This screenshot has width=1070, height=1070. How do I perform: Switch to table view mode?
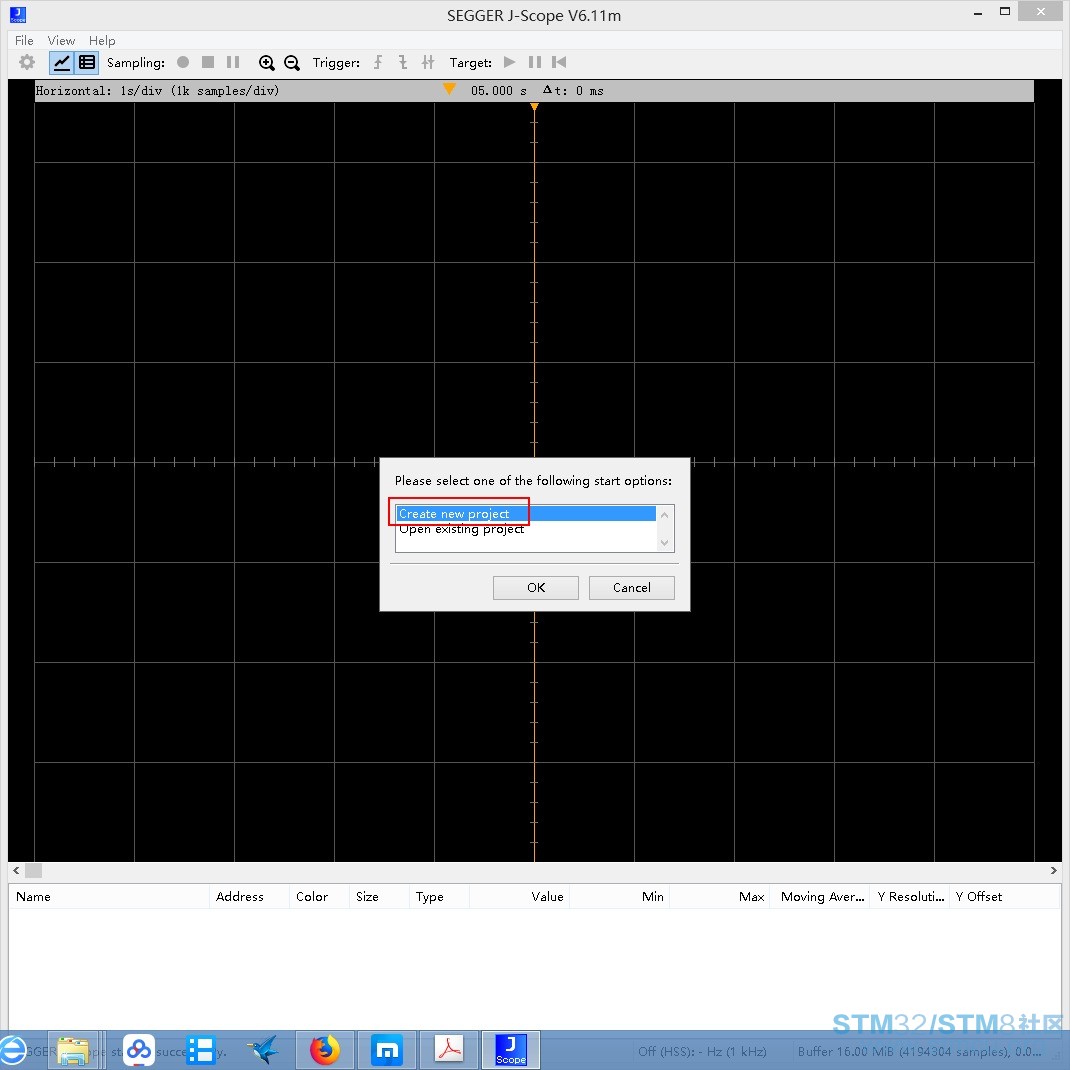pyautogui.click(x=87, y=63)
